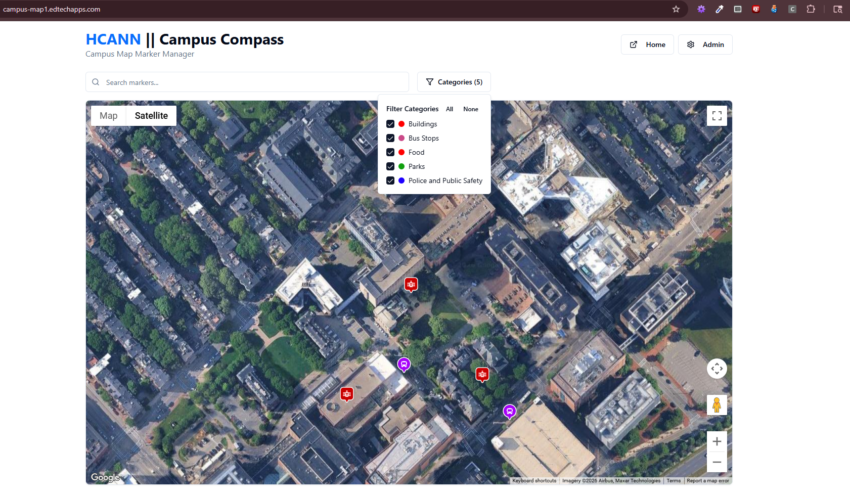
Task: Click the red shield extension icon
Action: point(756,9)
